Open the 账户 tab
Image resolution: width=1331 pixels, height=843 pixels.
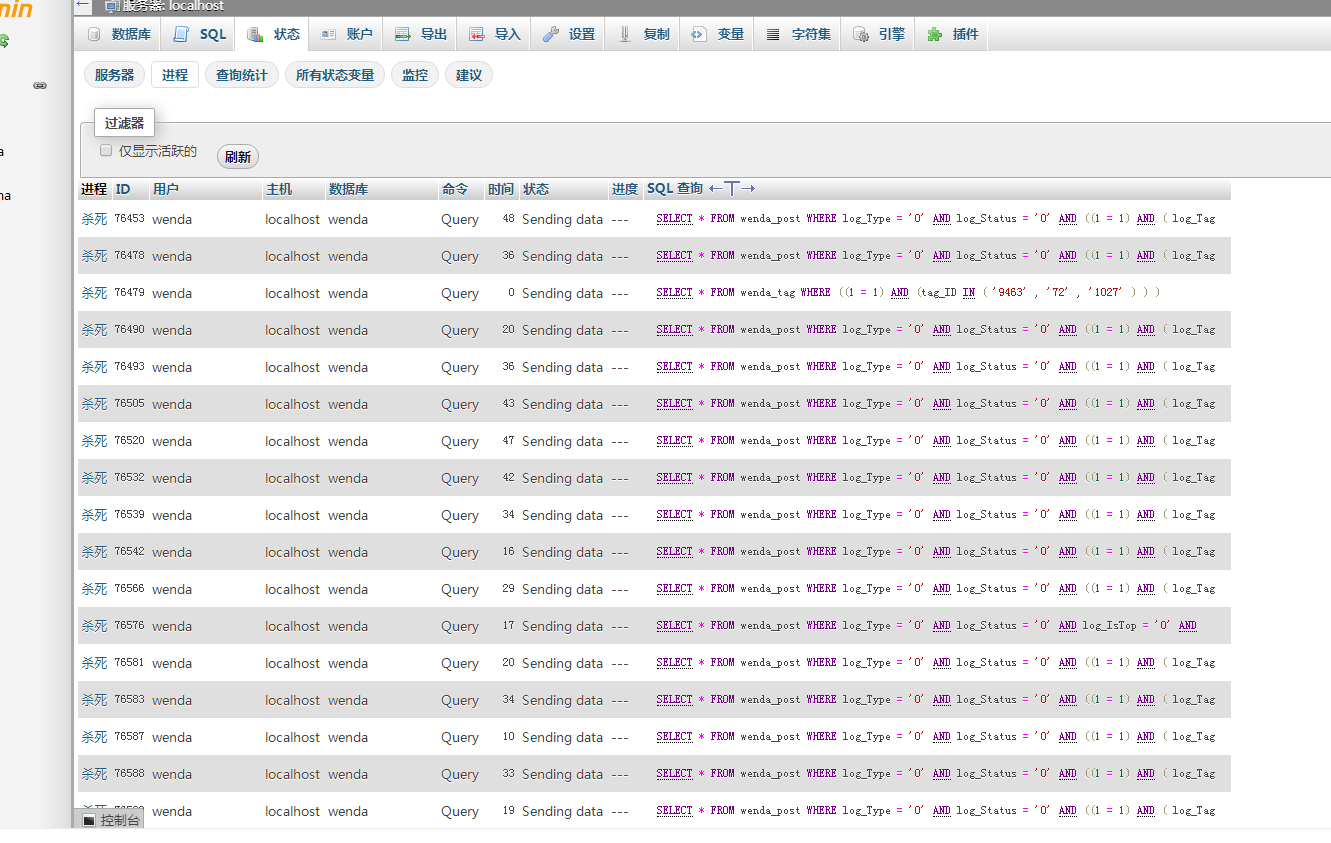point(347,34)
